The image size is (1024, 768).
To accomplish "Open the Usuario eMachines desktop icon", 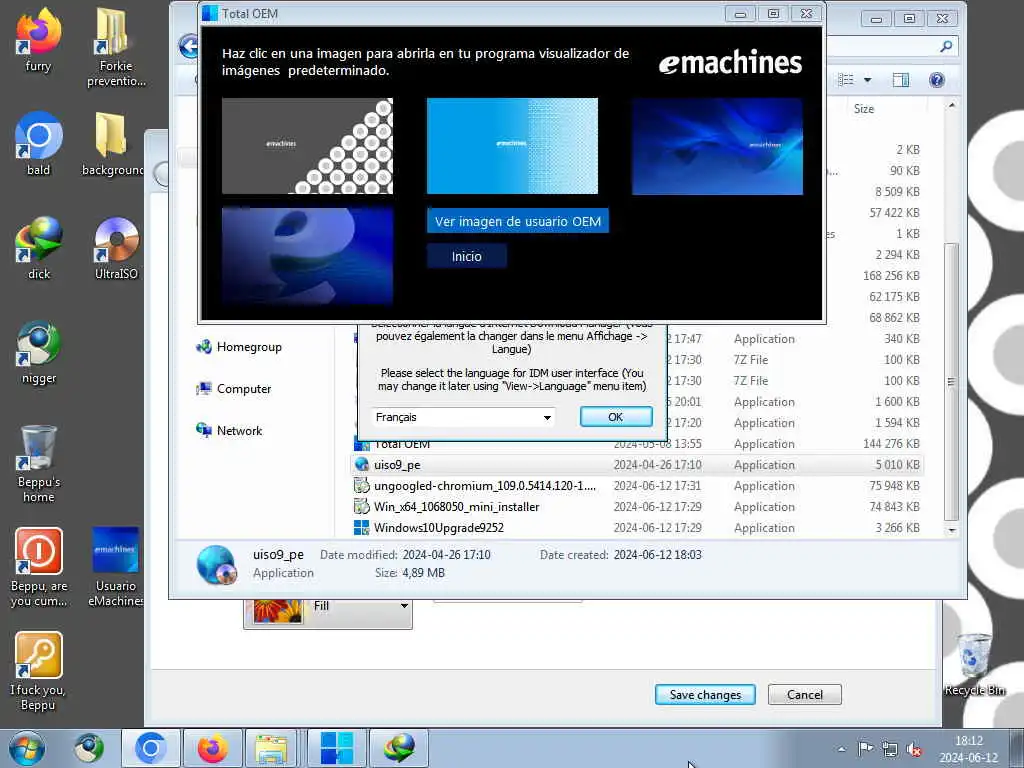I will pos(116,567).
